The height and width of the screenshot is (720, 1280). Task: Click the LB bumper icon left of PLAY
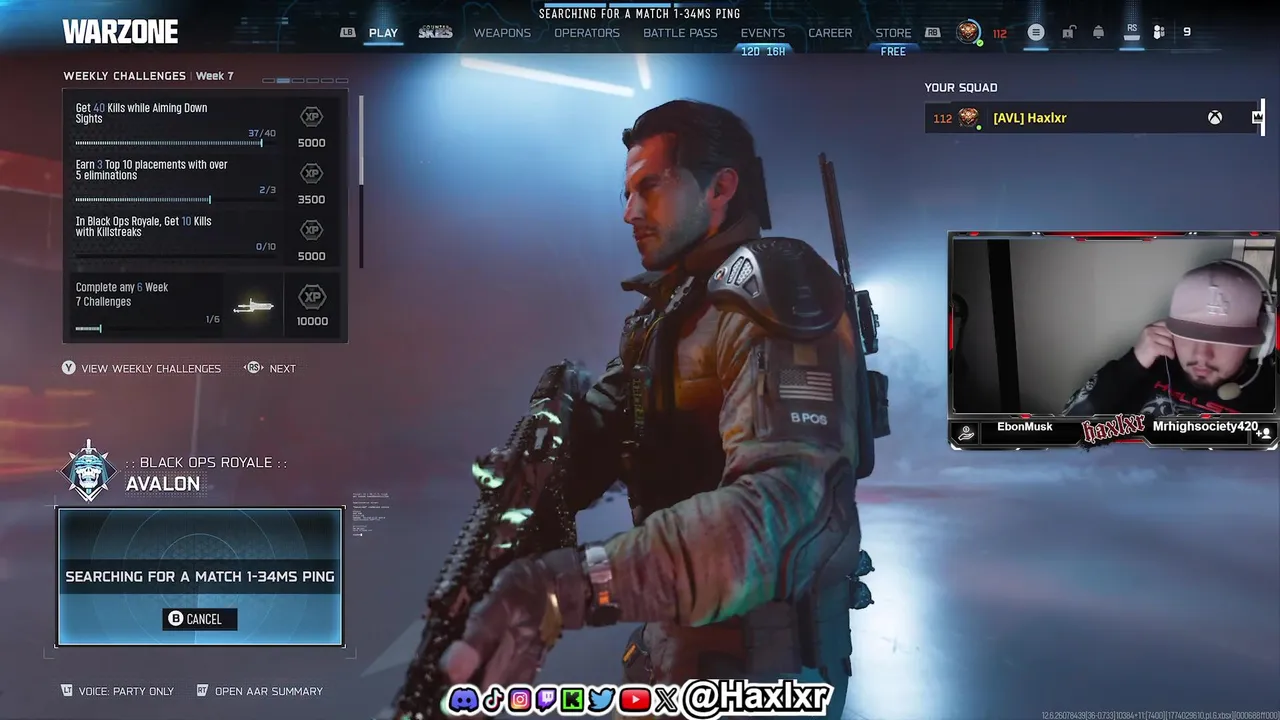pos(347,32)
